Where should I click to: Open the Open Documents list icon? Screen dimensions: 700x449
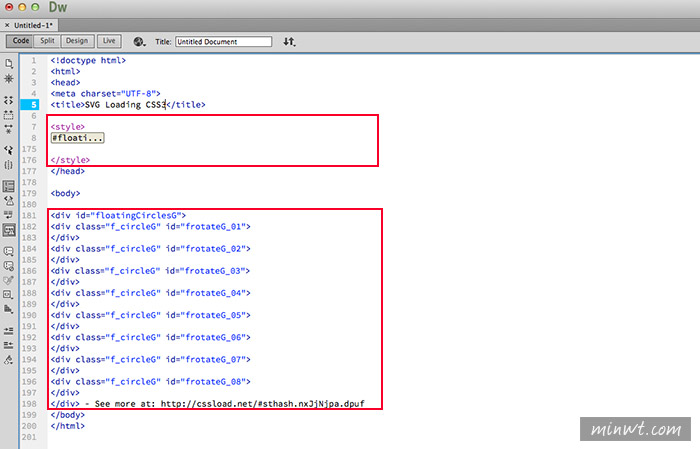[x=9, y=62]
